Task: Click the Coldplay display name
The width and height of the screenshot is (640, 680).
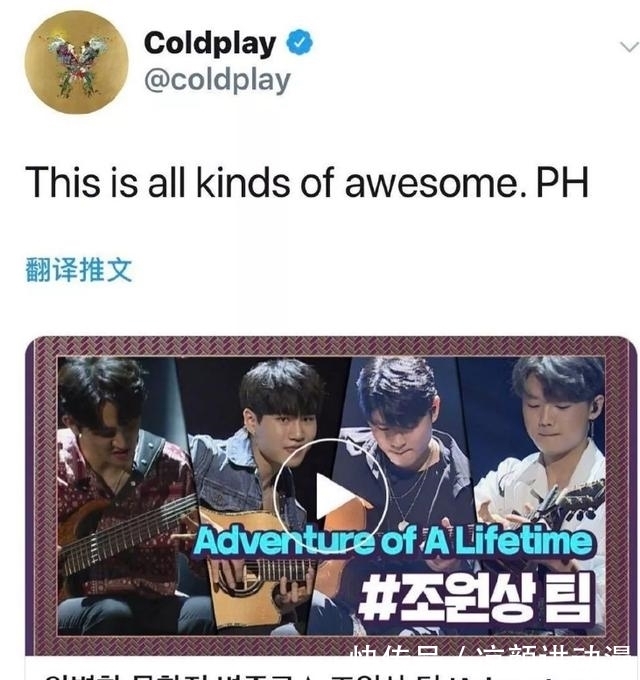Action: pyautogui.click(x=210, y=43)
